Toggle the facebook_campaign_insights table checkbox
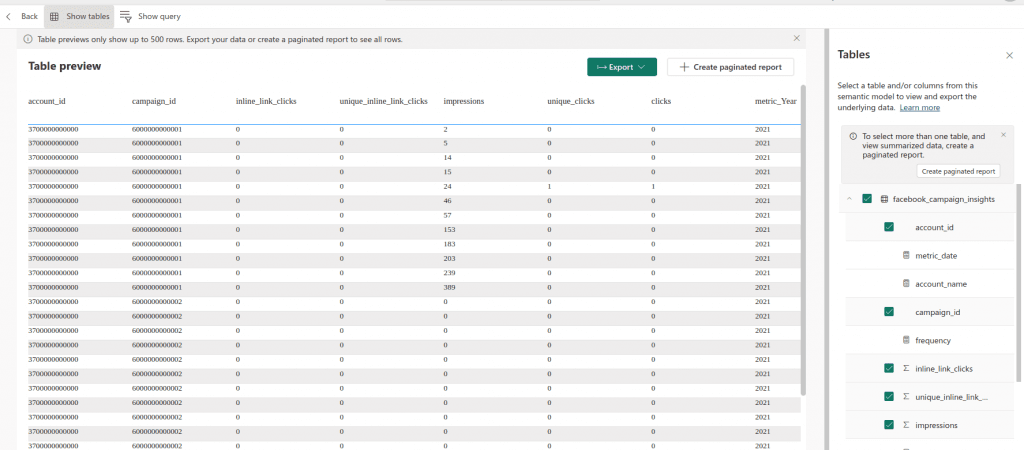1024x450 pixels. click(866, 199)
